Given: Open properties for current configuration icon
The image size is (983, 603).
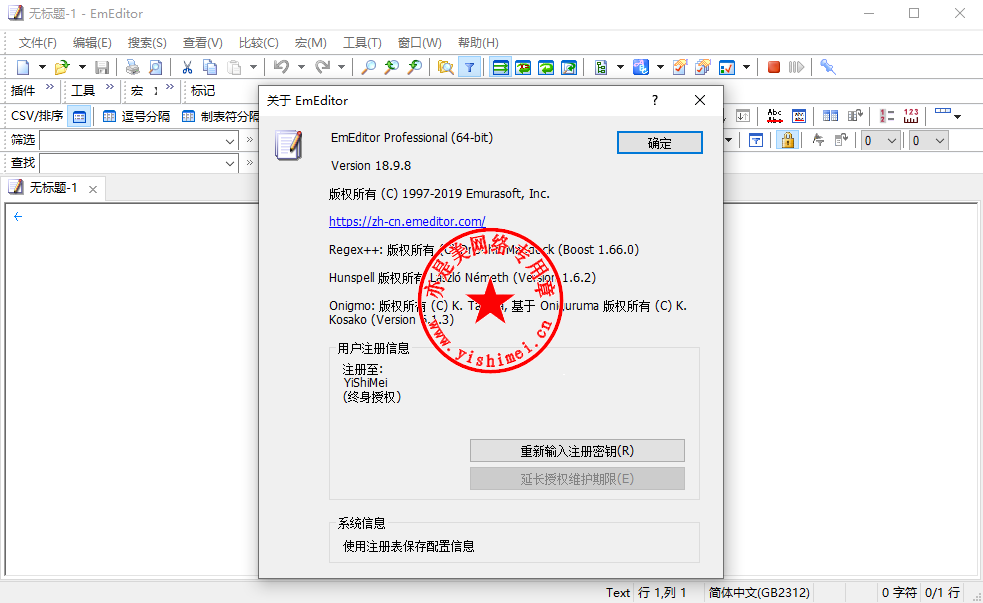Looking at the screenshot, I should (680, 67).
